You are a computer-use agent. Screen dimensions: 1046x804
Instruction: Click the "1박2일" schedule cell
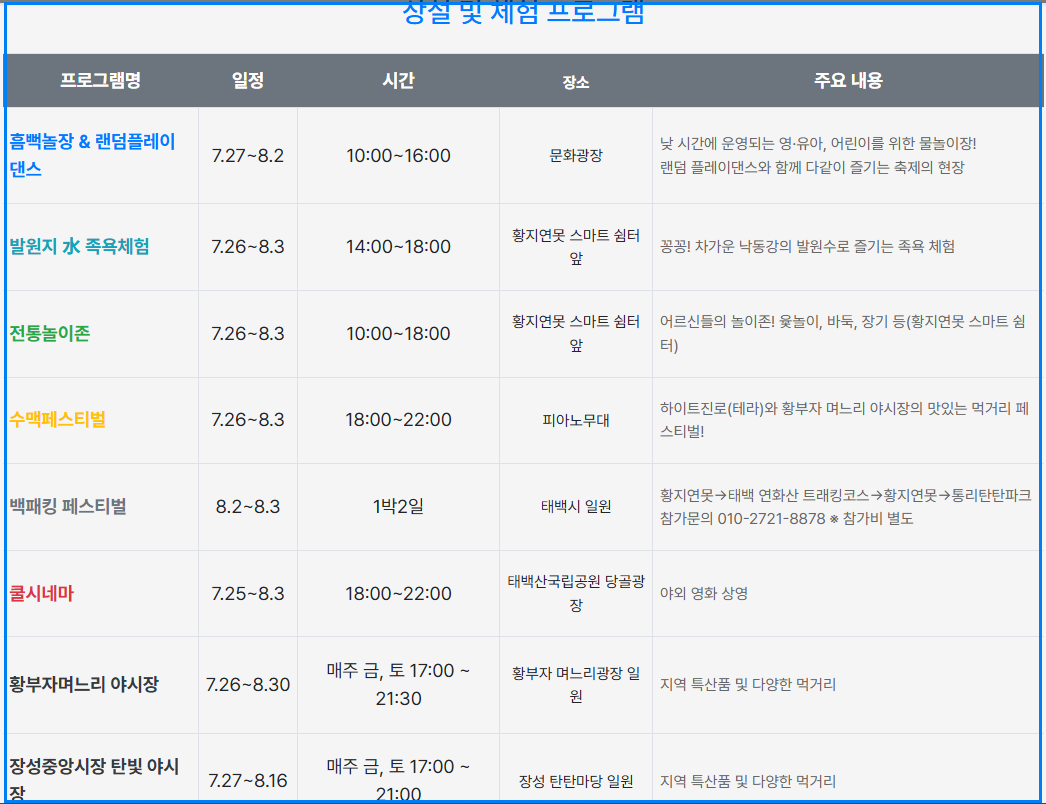click(x=400, y=506)
